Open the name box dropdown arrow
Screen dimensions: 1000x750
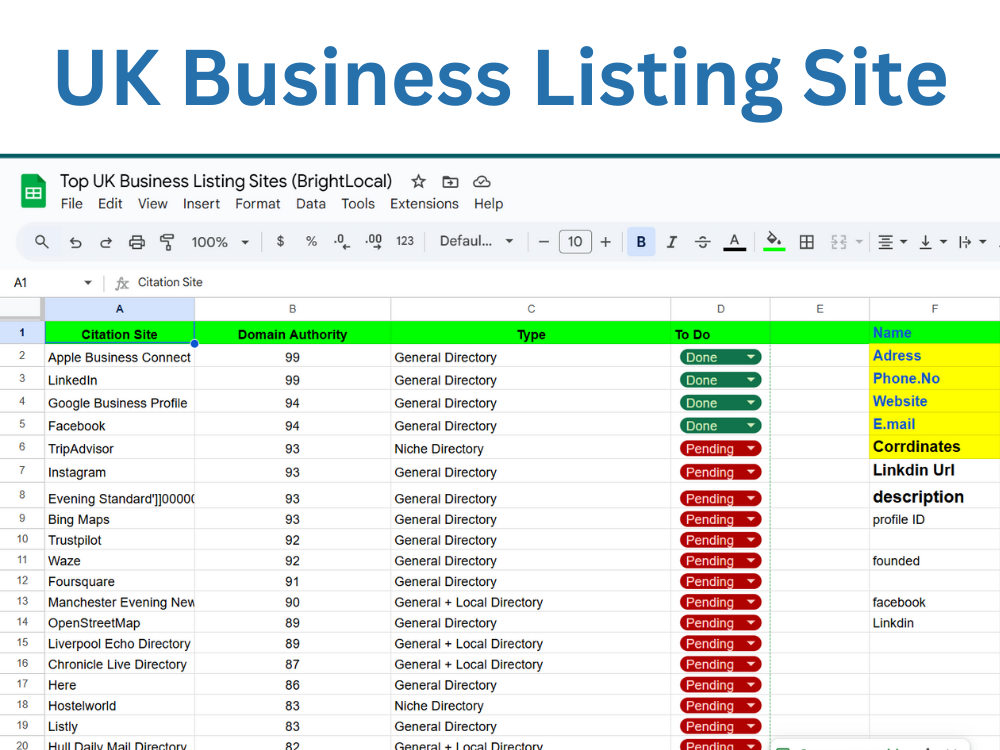coord(88,282)
